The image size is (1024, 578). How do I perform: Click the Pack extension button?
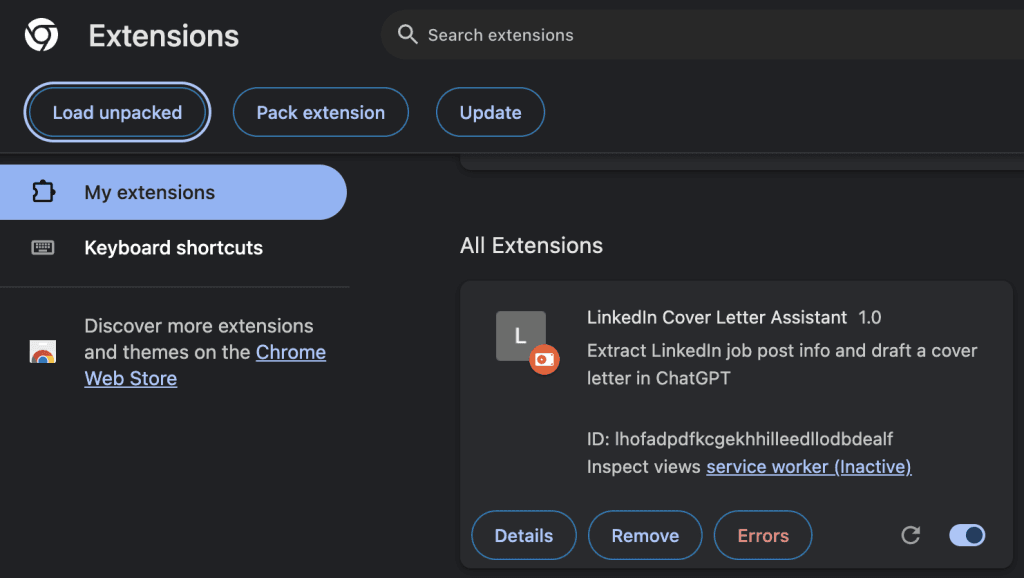[321, 112]
